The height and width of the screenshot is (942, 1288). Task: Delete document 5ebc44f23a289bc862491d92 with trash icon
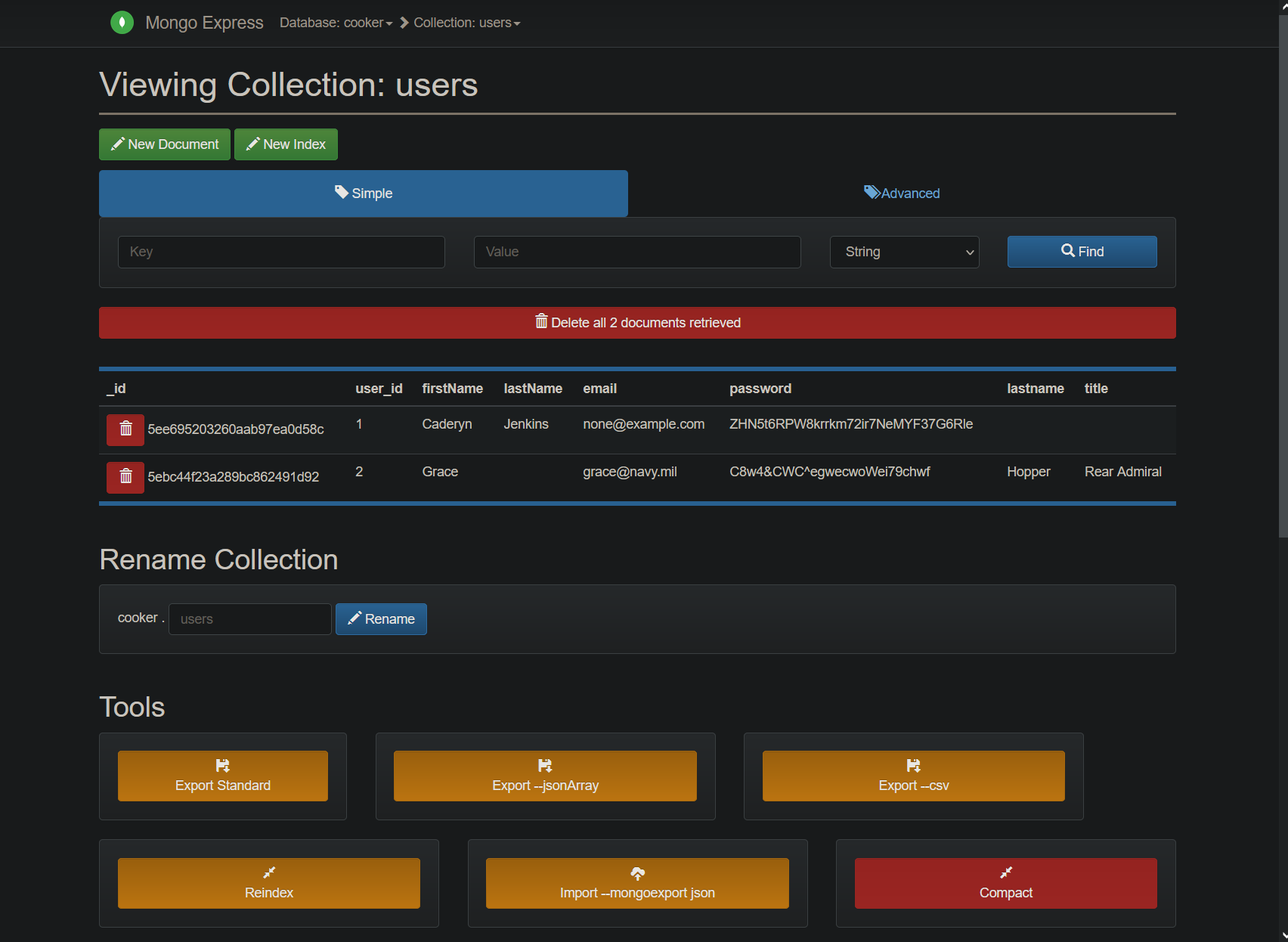click(125, 477)
